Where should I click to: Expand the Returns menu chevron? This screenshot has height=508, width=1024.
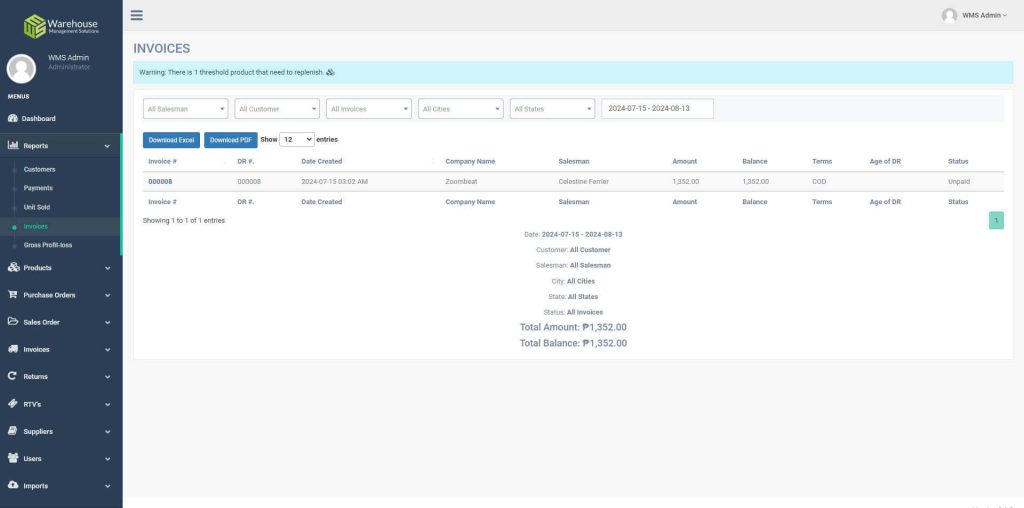pyautogui.click(x=107, y=377)
